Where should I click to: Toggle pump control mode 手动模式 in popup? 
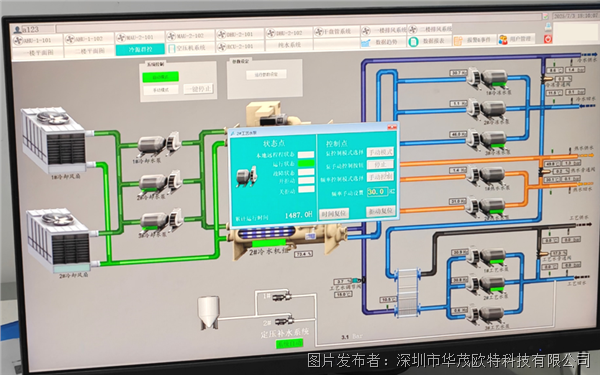coord(380,152)
